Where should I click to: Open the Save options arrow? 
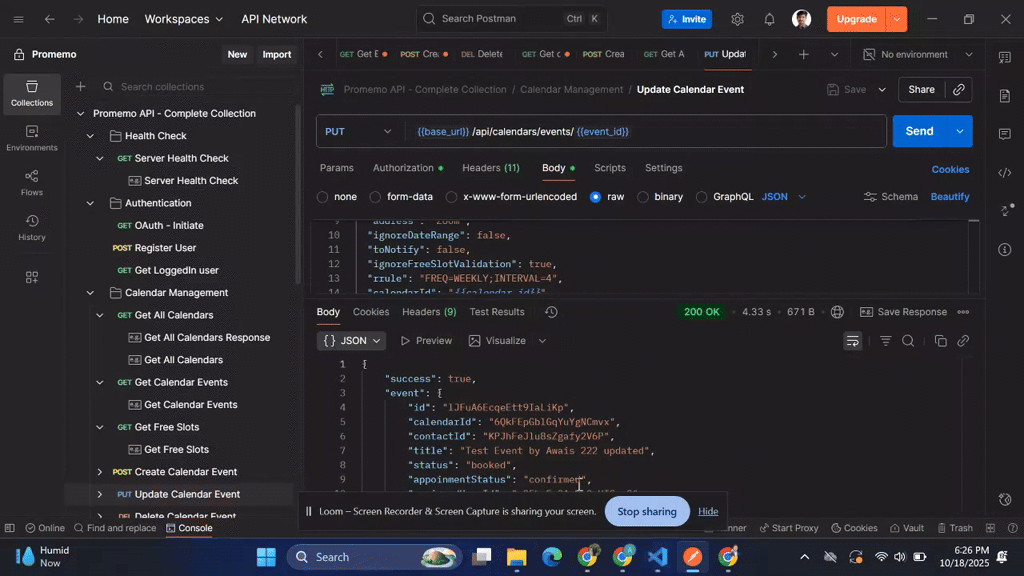tap(882, 89)
